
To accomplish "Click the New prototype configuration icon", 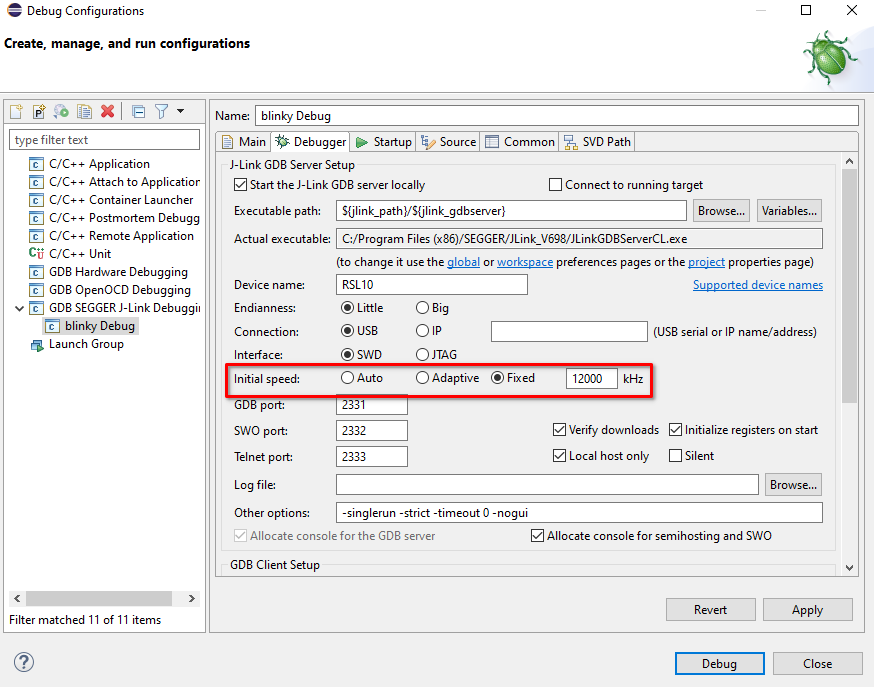I will [39, 111].
